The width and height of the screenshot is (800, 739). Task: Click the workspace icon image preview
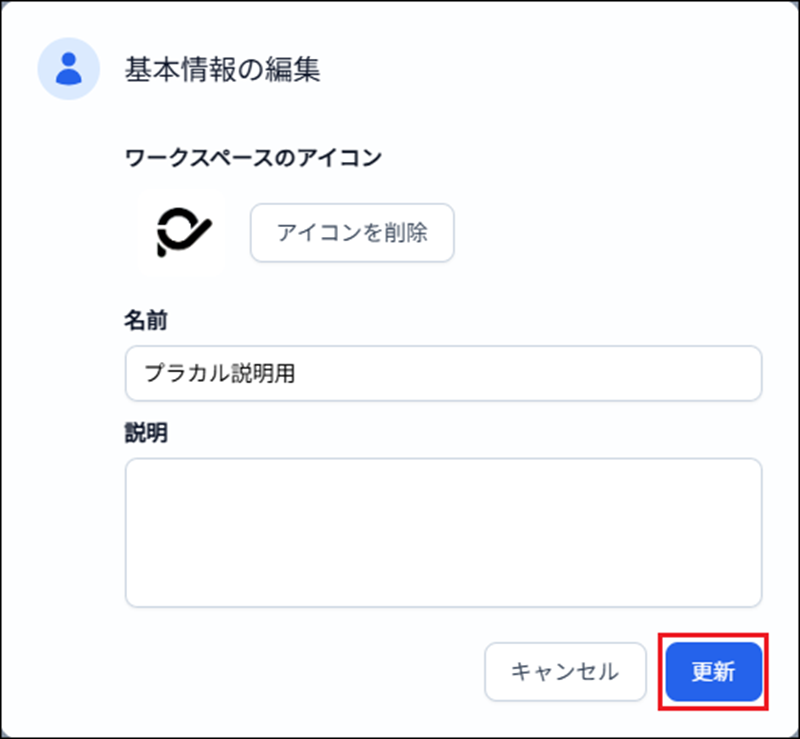tap(184, 233)
